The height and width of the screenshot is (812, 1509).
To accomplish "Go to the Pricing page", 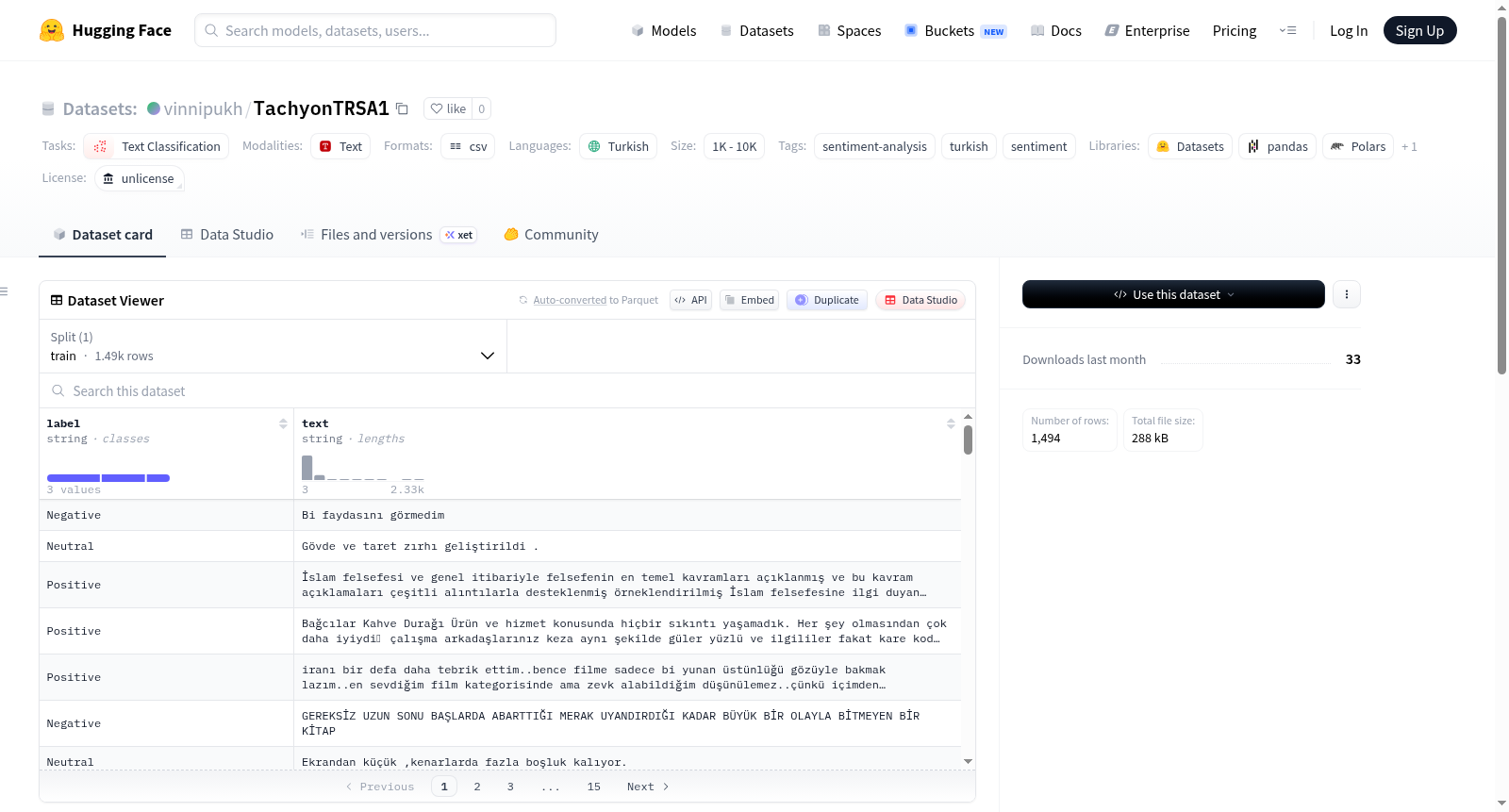I will pyautogui.click(x=1235, y=30).
